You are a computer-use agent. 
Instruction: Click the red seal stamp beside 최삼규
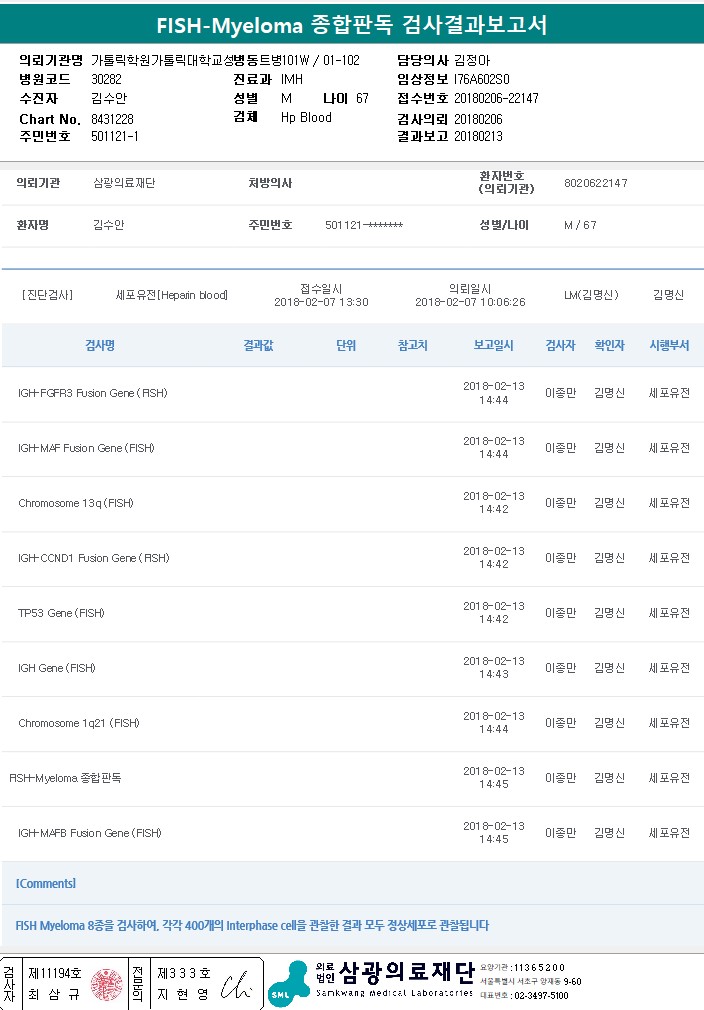[x=106, y=984]
